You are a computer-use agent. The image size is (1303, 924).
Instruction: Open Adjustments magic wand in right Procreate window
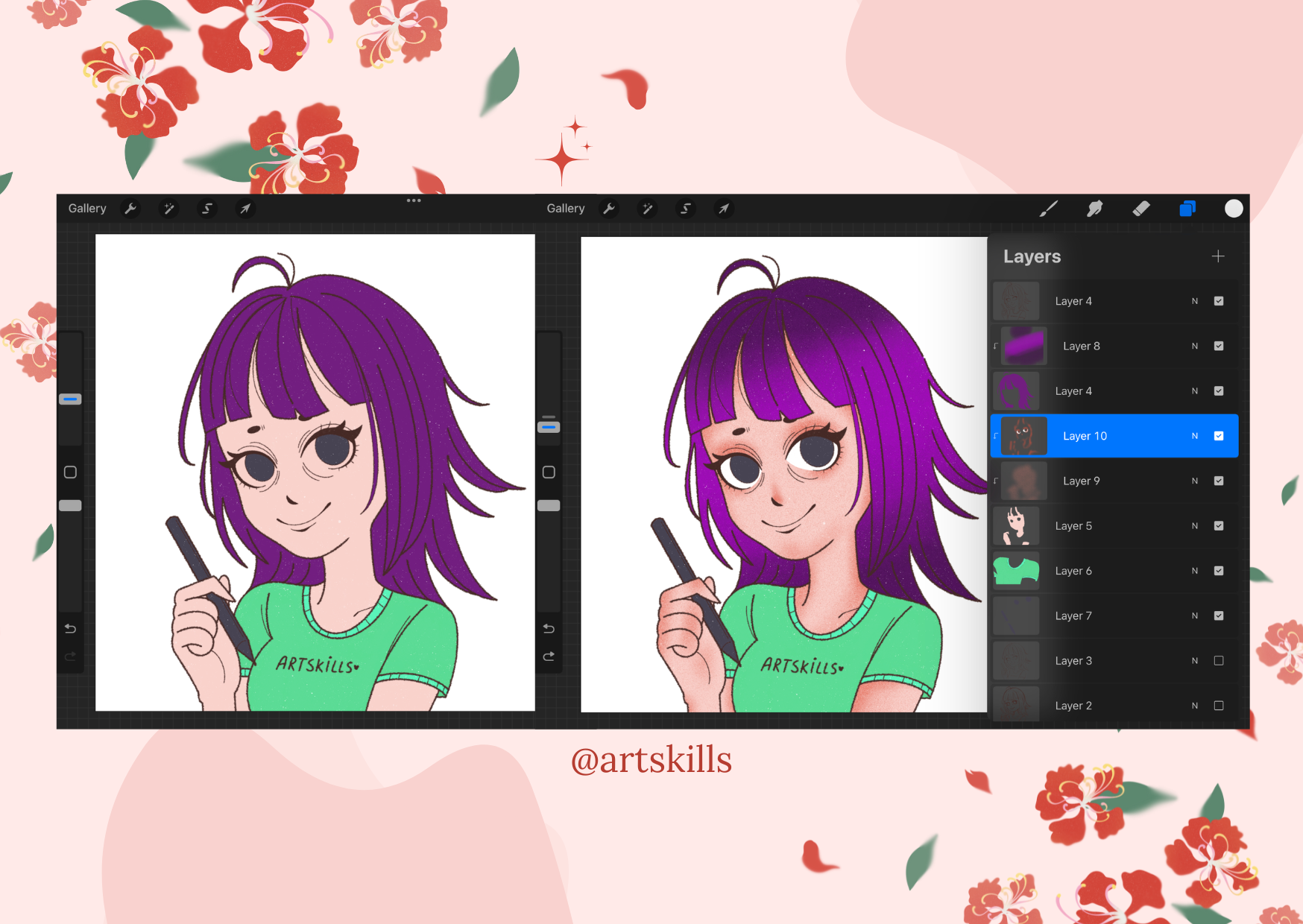click(647, 209)
